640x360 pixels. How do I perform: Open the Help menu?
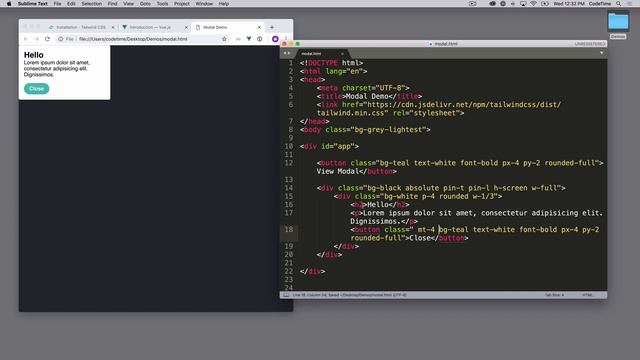coord(224,4)
